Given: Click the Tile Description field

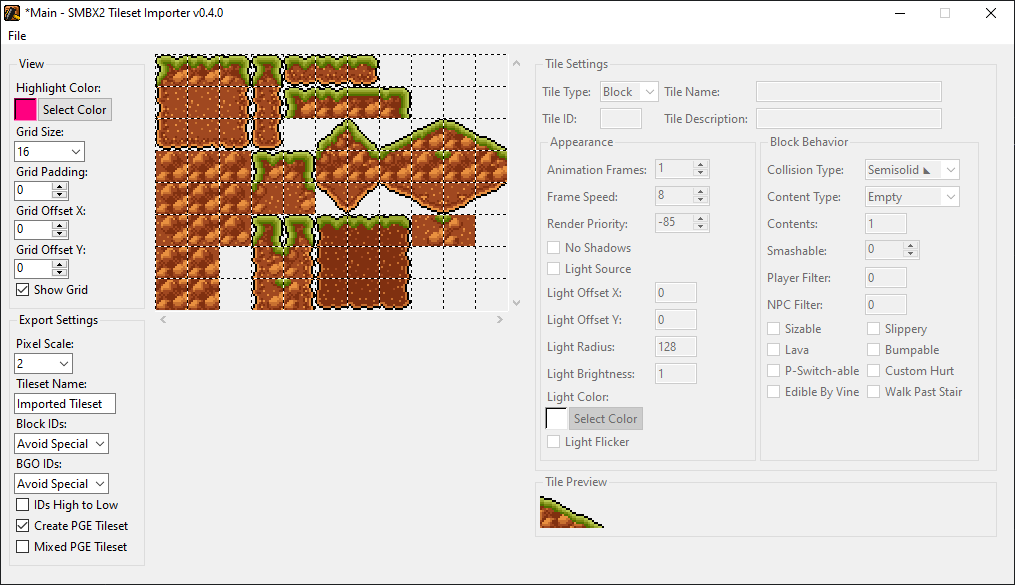Looking at the screenshot, I should [849, 119].
